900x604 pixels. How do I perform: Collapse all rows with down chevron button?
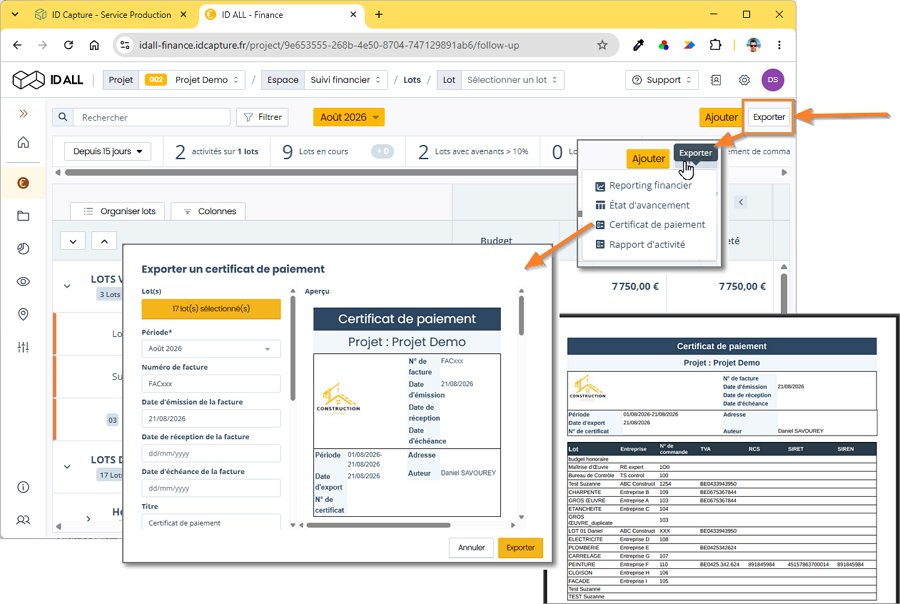tap(73, 241)
